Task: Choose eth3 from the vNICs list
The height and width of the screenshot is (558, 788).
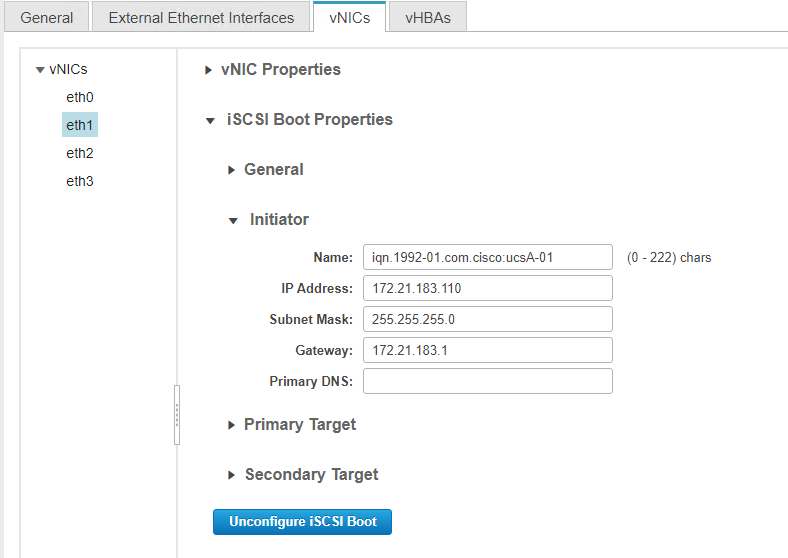Action: click(80, 181)
